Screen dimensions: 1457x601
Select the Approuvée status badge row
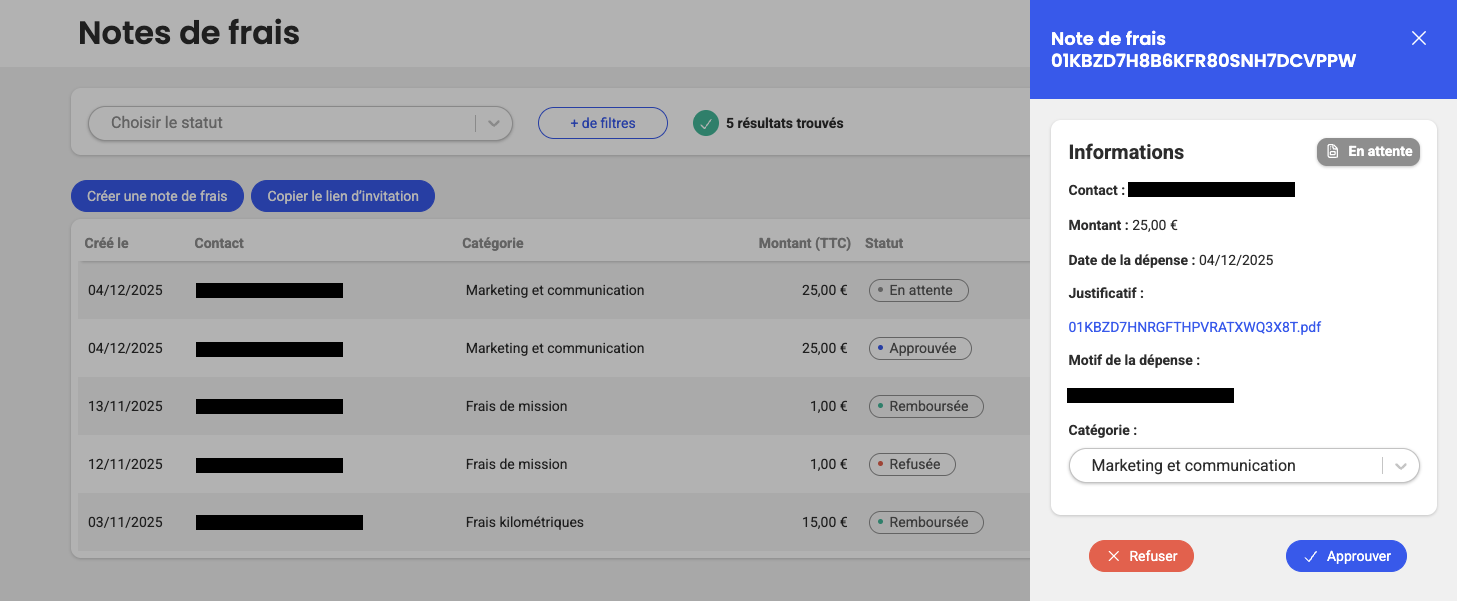click(920, 349)
